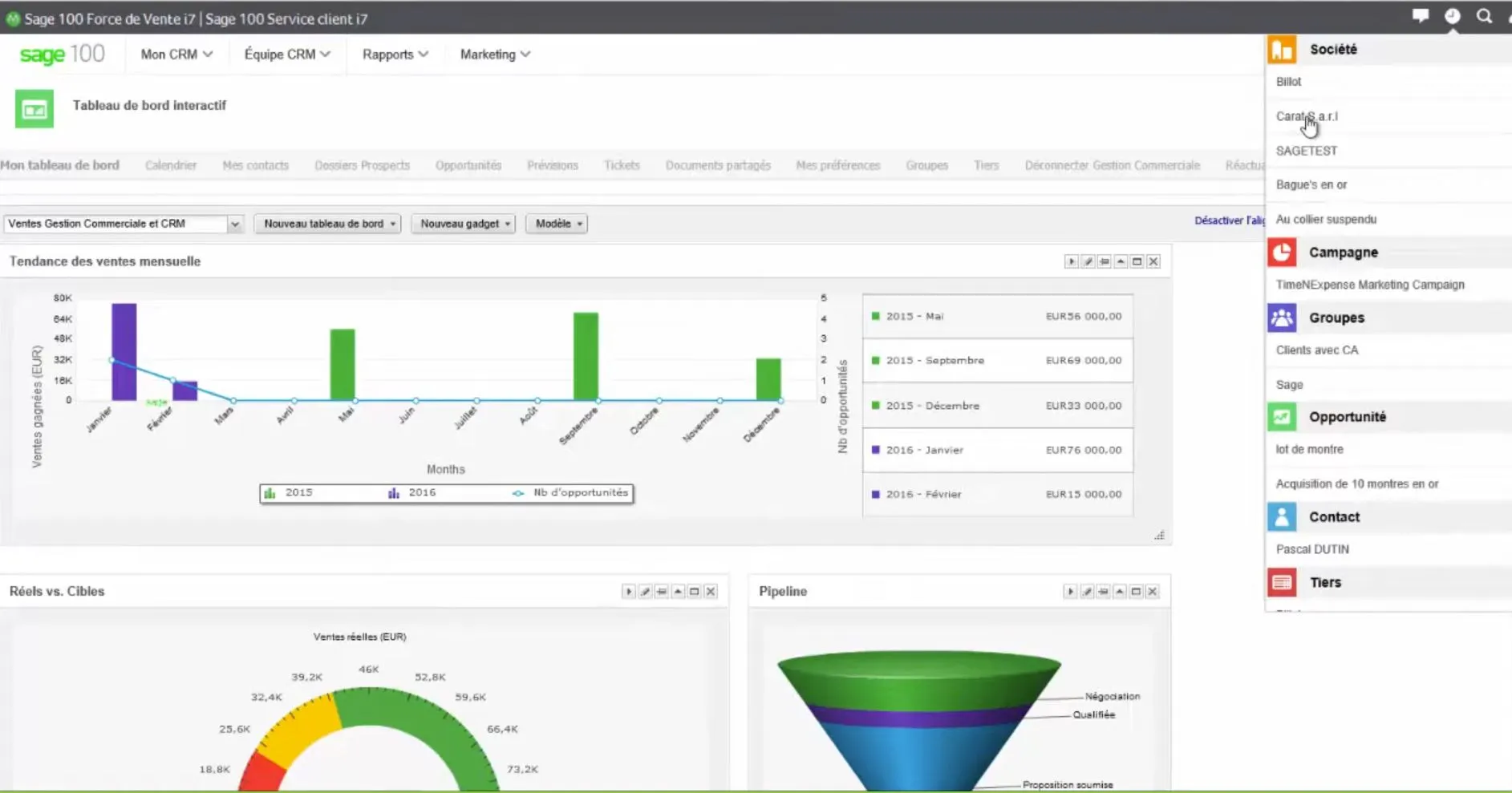This screenshot has width=1512, height=793.
Task: Click the red Campagne pie icon
Action: coord(1282,252)
